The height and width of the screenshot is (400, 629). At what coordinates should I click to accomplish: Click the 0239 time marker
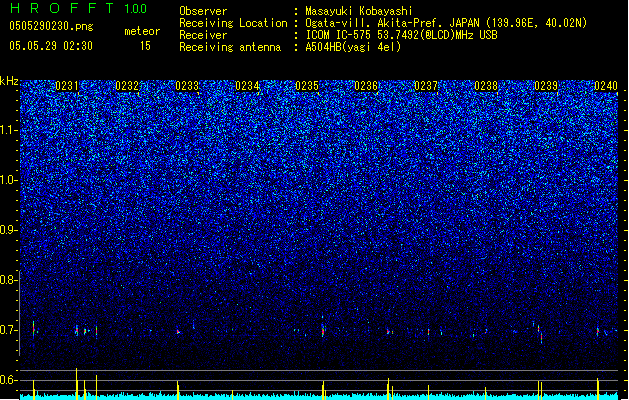tap(546, 86)
